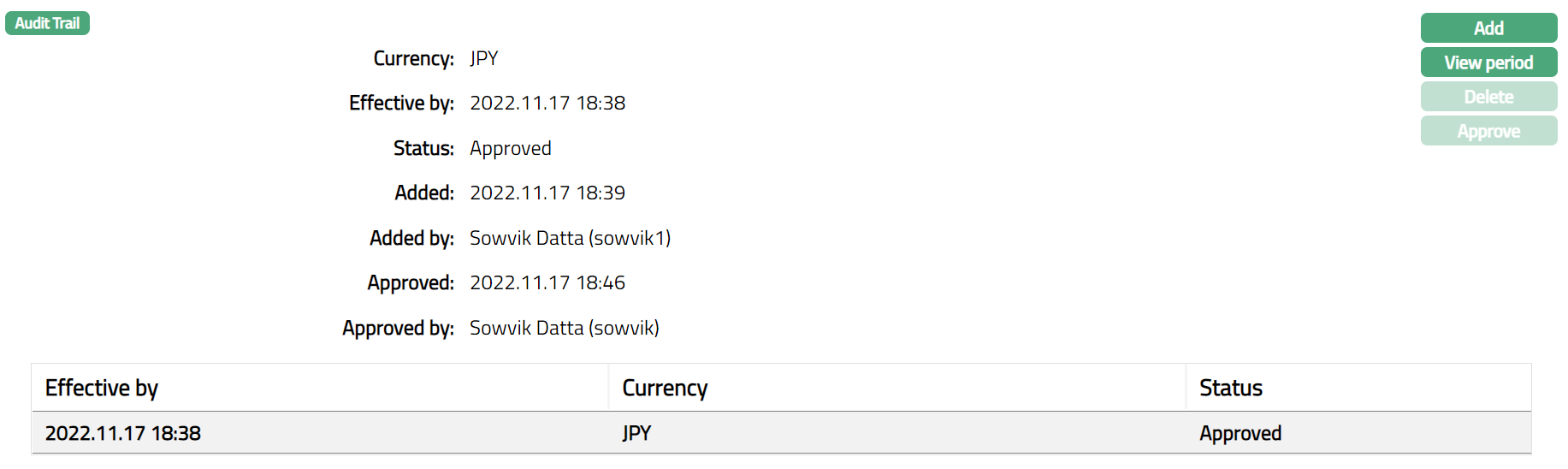Click the name Sowvik Datta (sowvik1)

pos(570,238)
